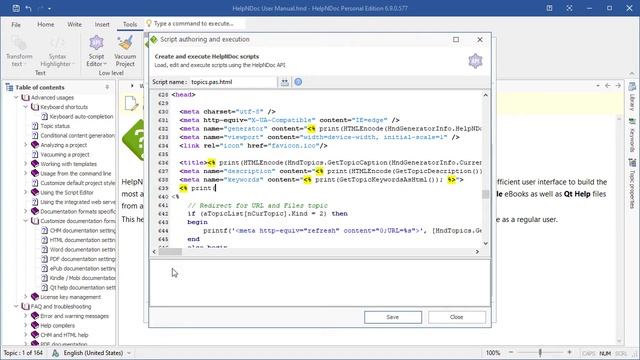Click the spell check icon in status bar
Viewport: 640px width, 360px height.
coord(56,353)
